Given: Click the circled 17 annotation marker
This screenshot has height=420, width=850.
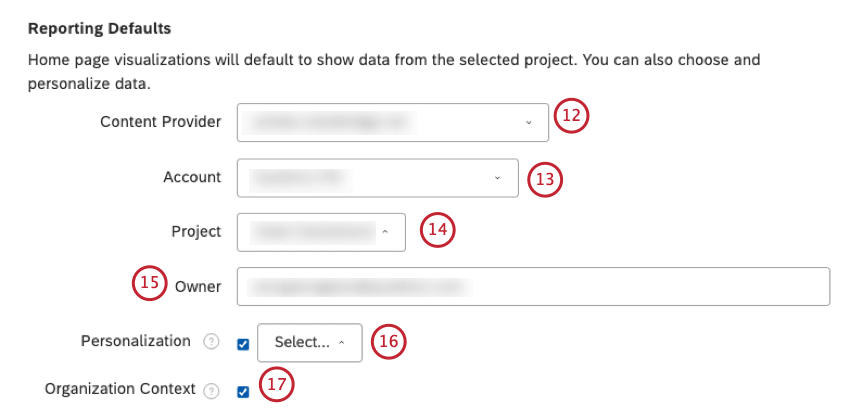Looking at the screenshot, I should (278, 385).
